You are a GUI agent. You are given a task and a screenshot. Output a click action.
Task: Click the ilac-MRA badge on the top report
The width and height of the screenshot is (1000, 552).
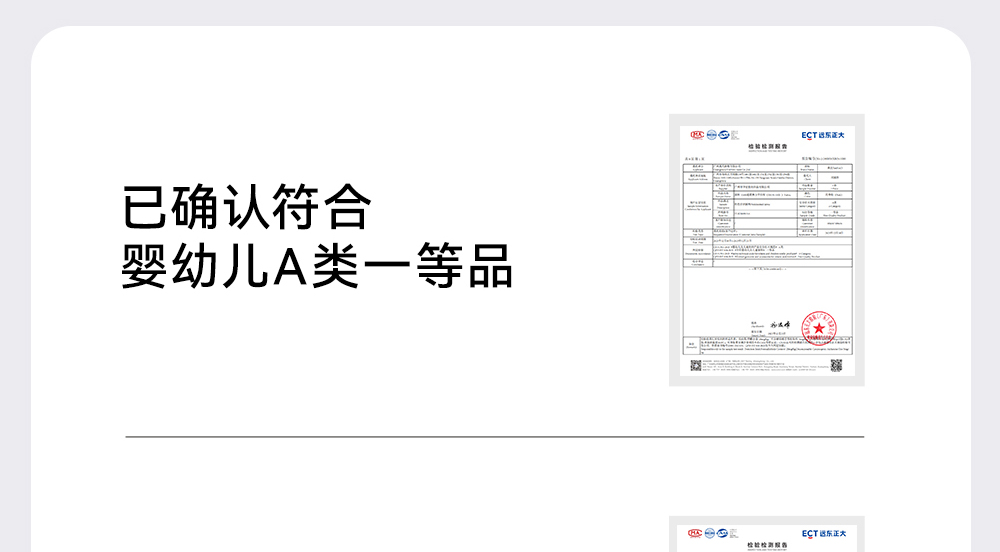coord(712,134)
